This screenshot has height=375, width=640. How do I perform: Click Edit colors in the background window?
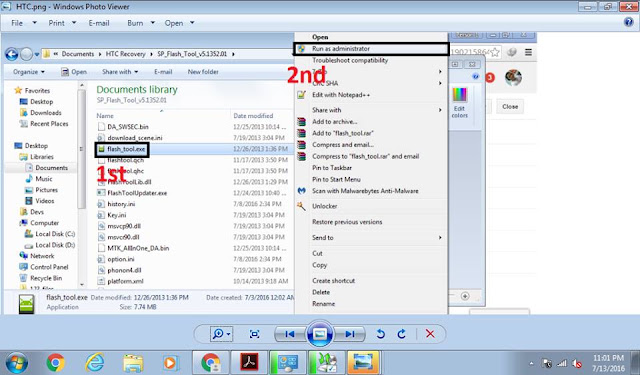tap(460, 103)
